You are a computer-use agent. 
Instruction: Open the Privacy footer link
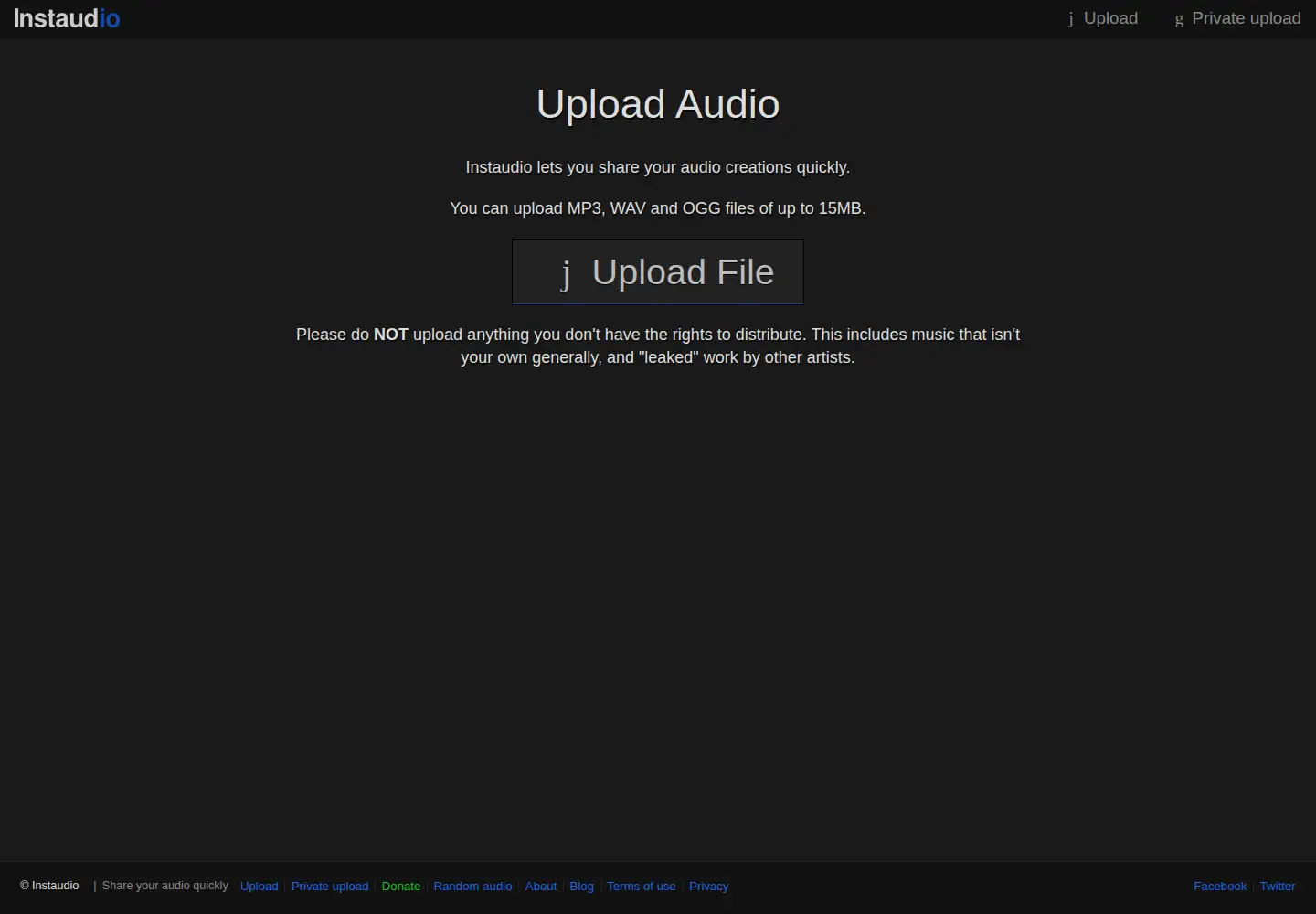tap(709, 887)
